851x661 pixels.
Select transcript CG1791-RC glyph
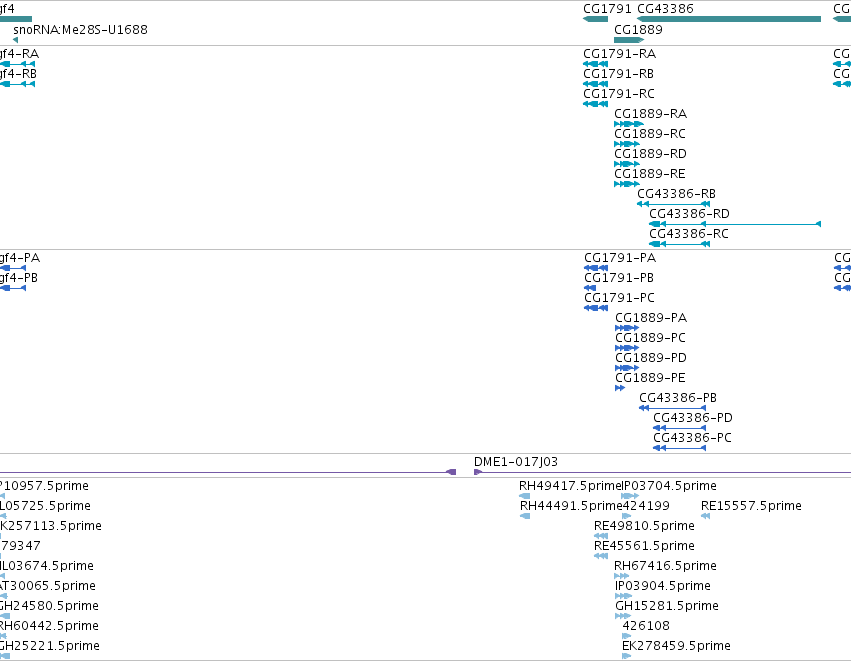point(595,104)
